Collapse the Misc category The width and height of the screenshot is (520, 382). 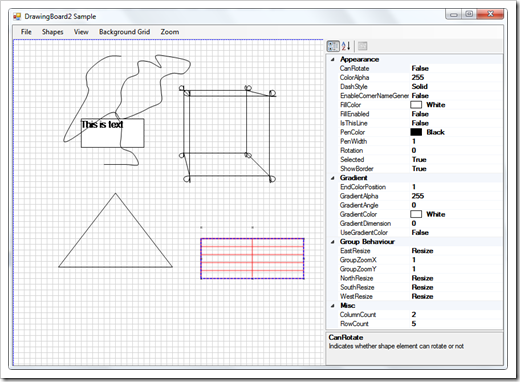pos(332,306)
